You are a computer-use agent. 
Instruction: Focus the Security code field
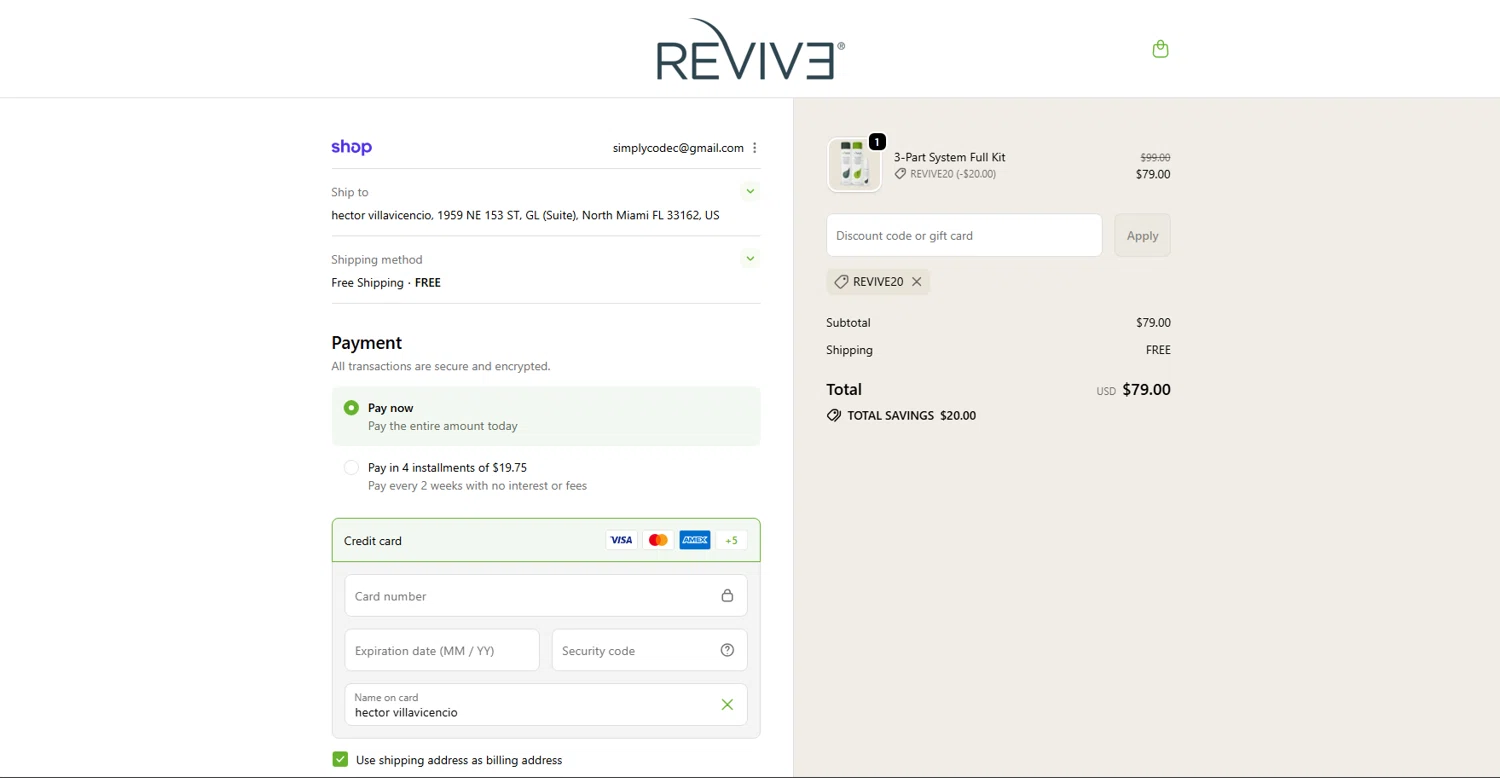(649, 650)
